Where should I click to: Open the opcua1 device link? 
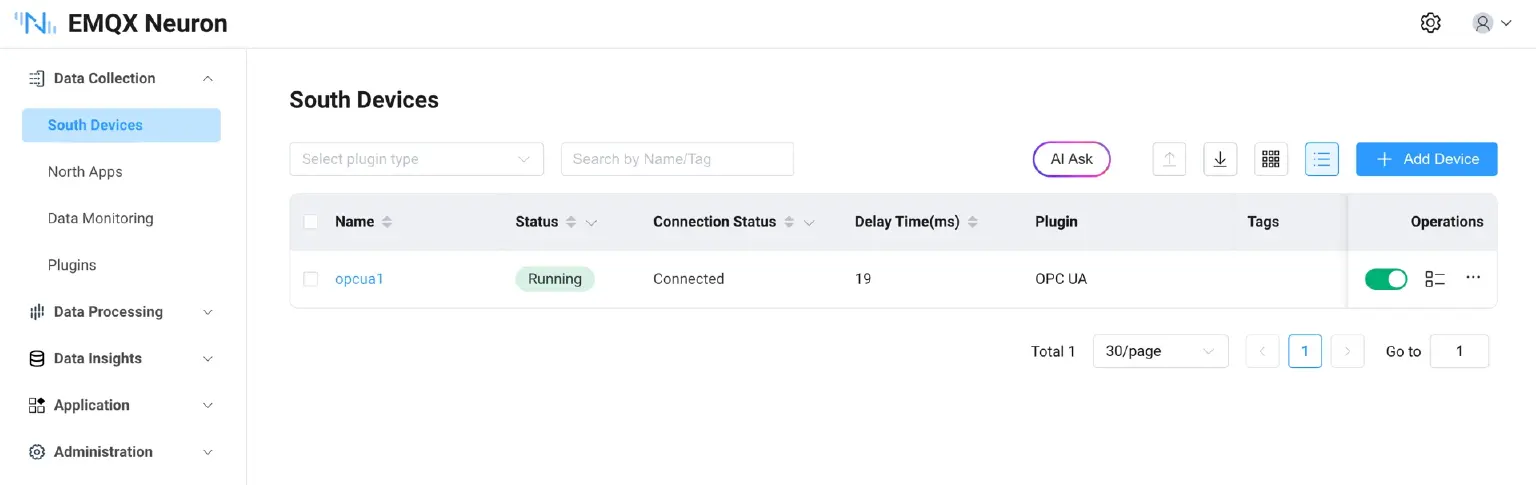(359, 279)
